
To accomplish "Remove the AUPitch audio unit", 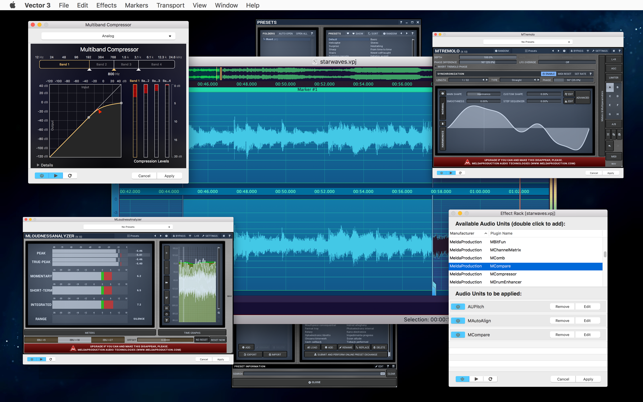I will (562, 307).
